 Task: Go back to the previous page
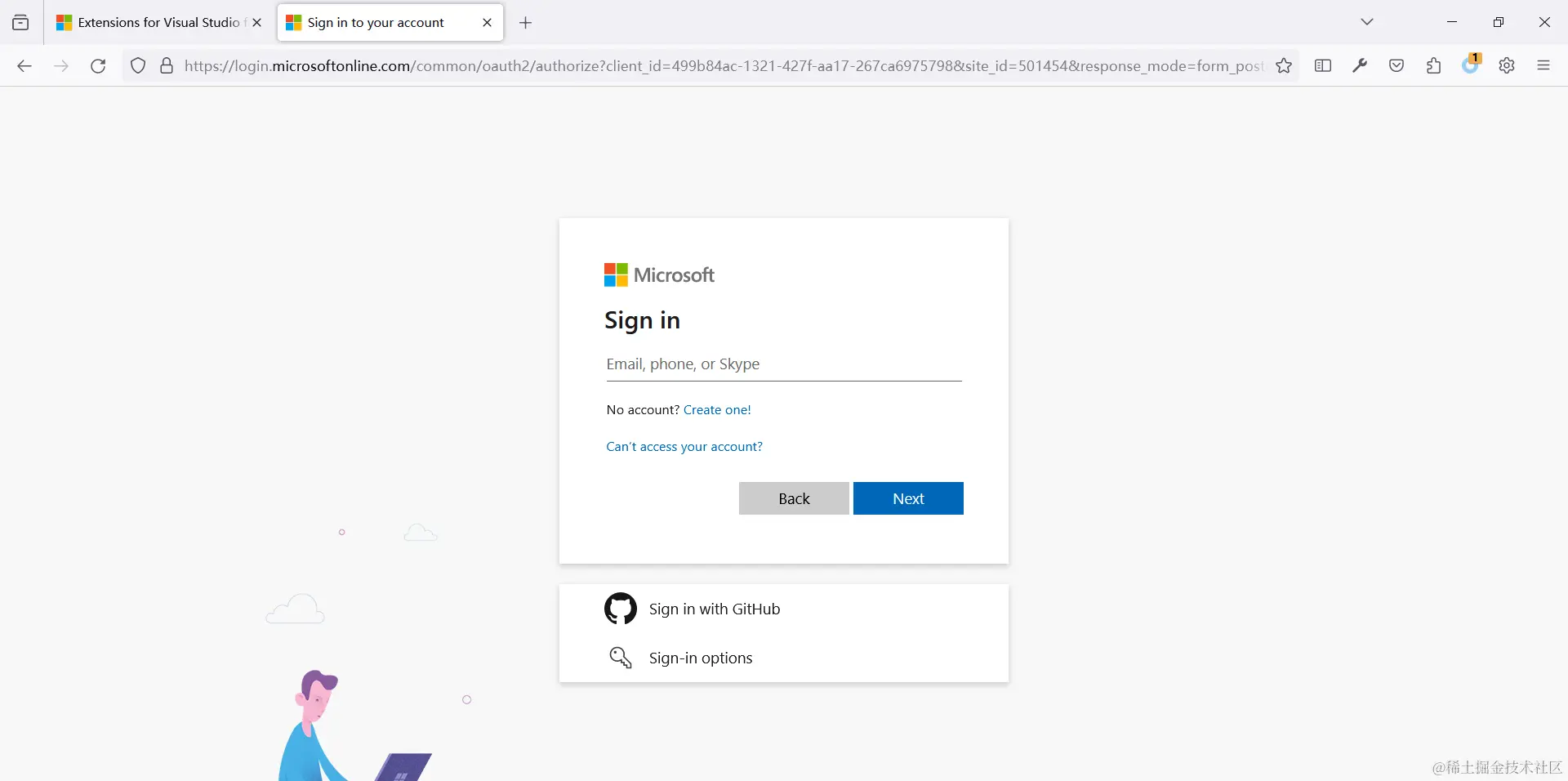click(x=24, y=66)
